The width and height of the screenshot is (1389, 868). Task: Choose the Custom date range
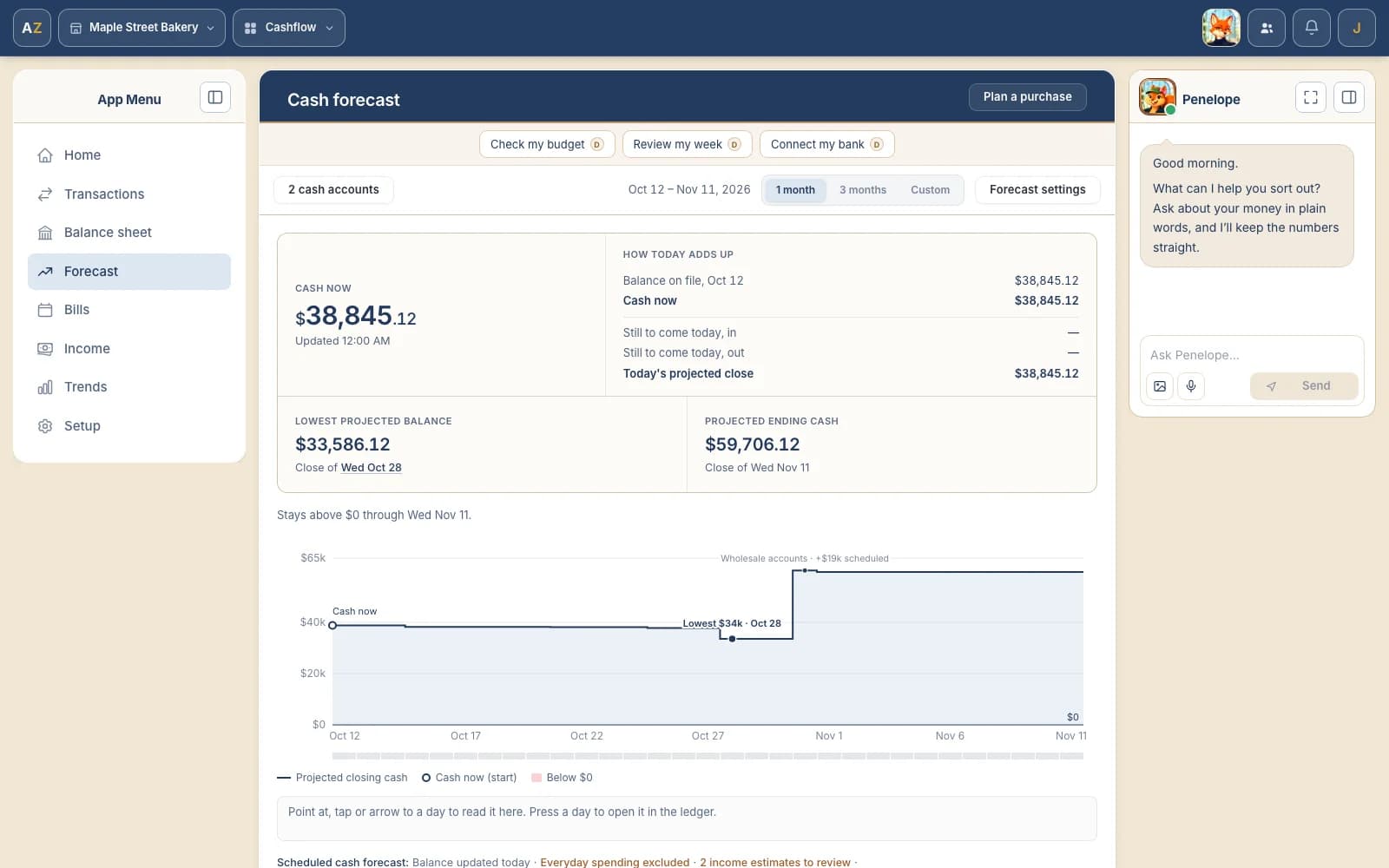pyautogui.click(x=930, y=190)
